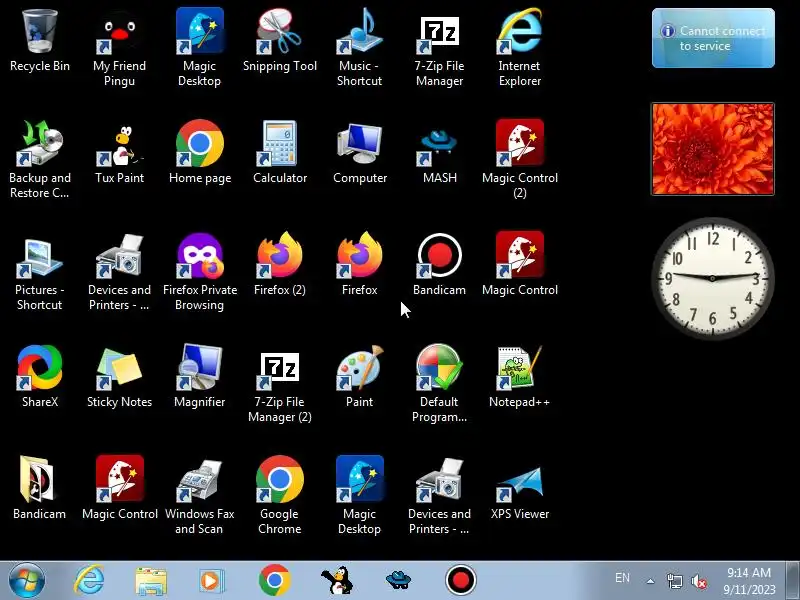Viewport: 800px width, 600px height.
Task: Click the MASH hat icon in taskbar
Action: pyautogui.click(x=398, y=581)
